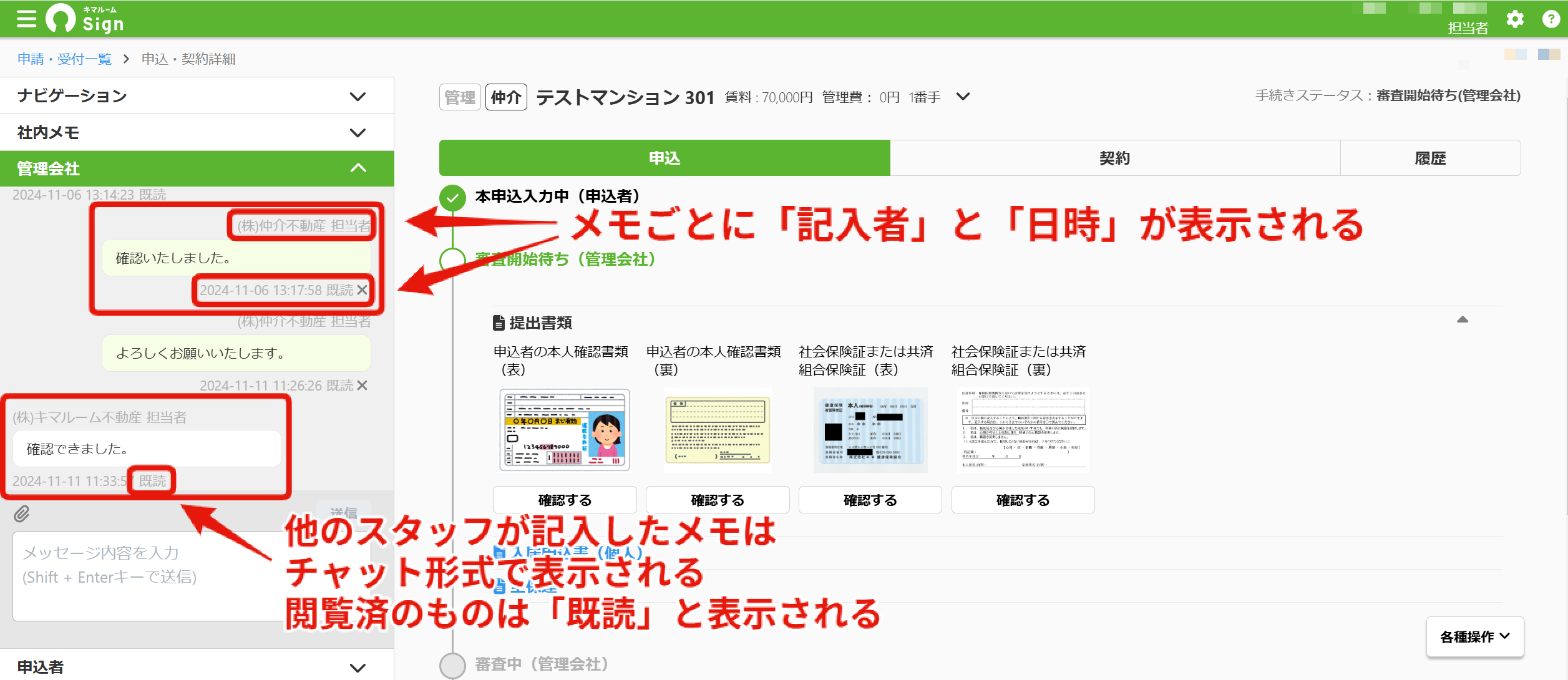The height and width of the screenshot is (680, 1568).
Task: Expand property details chevron beside 1番手
Action: point(963,97)
